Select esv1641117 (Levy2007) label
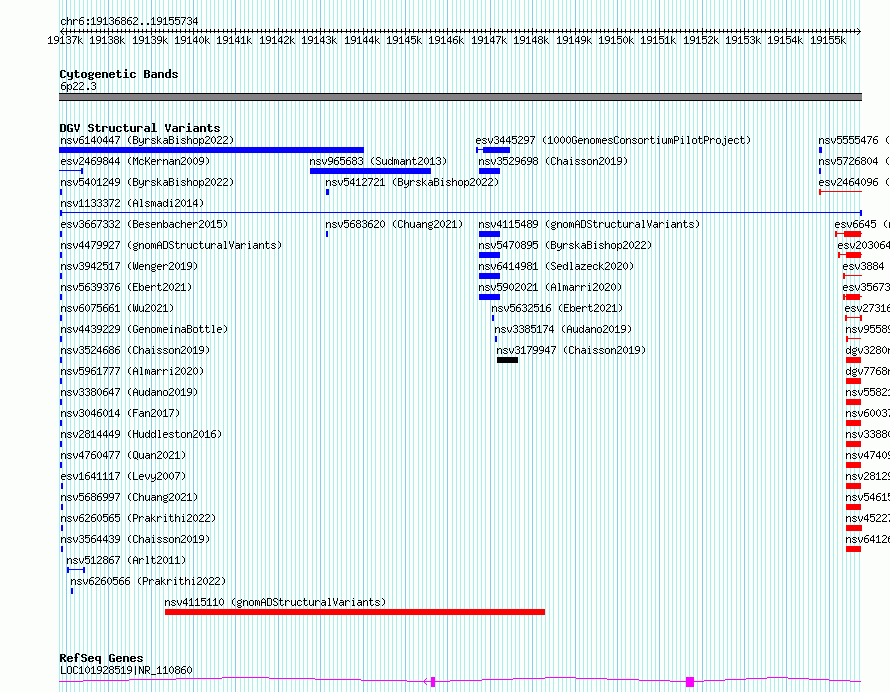The image size is (890, 692). 123,476
